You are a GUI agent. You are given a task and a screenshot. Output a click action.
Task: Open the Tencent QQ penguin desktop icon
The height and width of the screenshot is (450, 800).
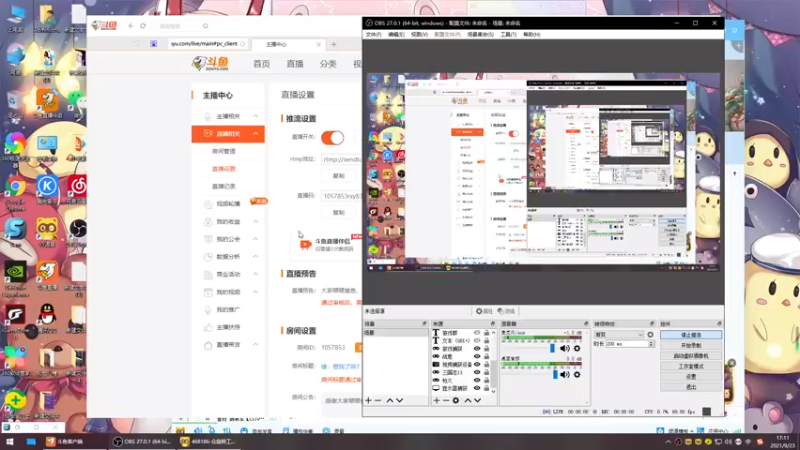coord(47,318)
